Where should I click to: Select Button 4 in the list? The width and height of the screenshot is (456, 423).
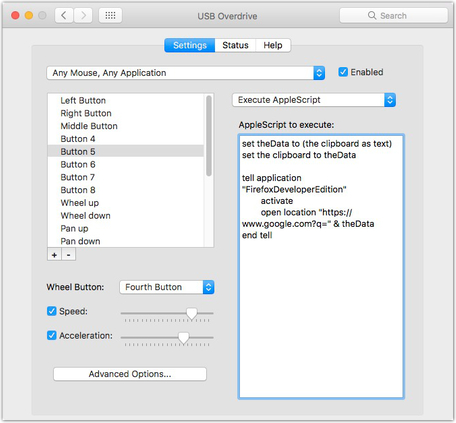pos(126,139)
